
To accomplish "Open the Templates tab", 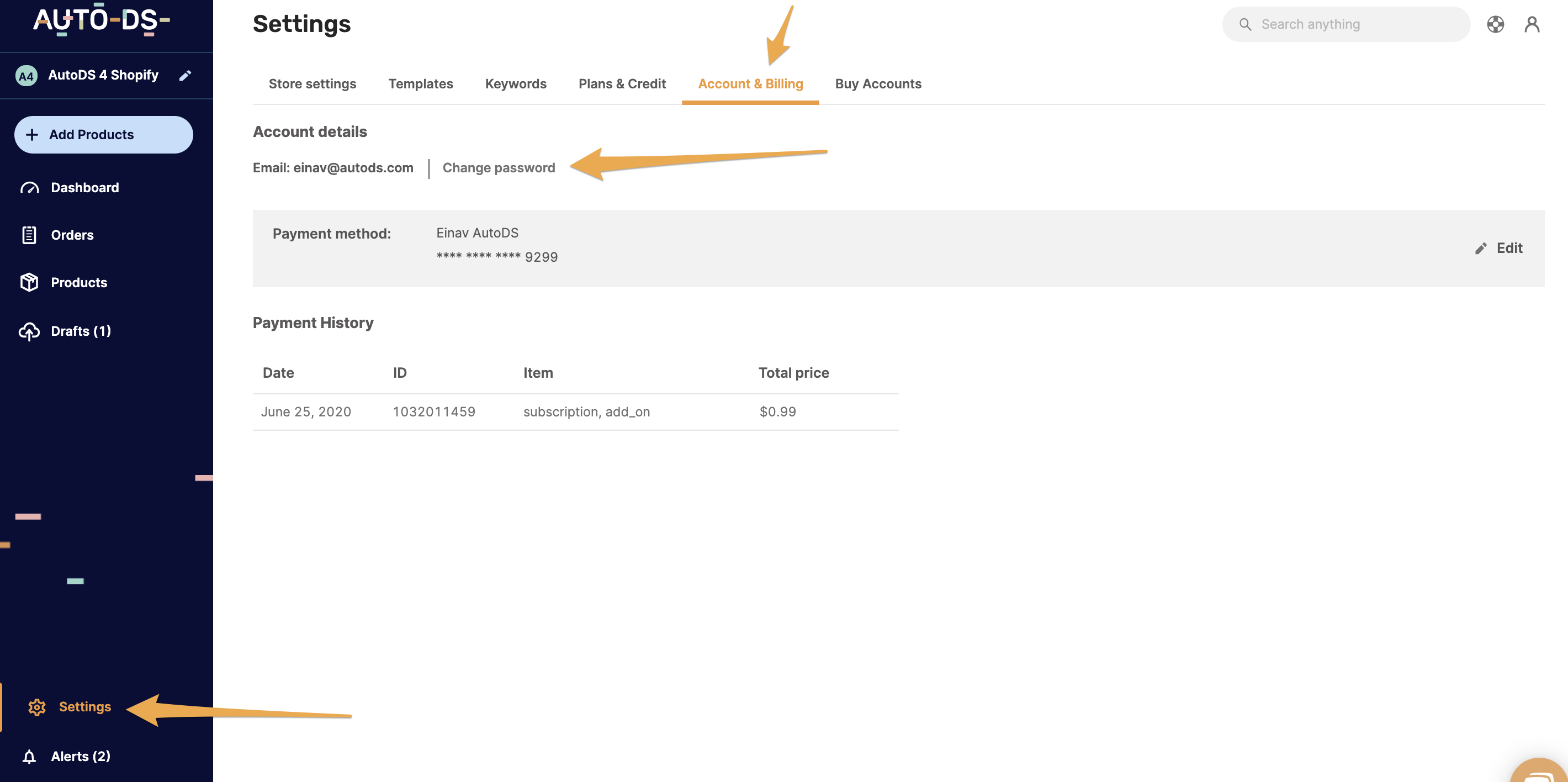I will pos(421,84).
